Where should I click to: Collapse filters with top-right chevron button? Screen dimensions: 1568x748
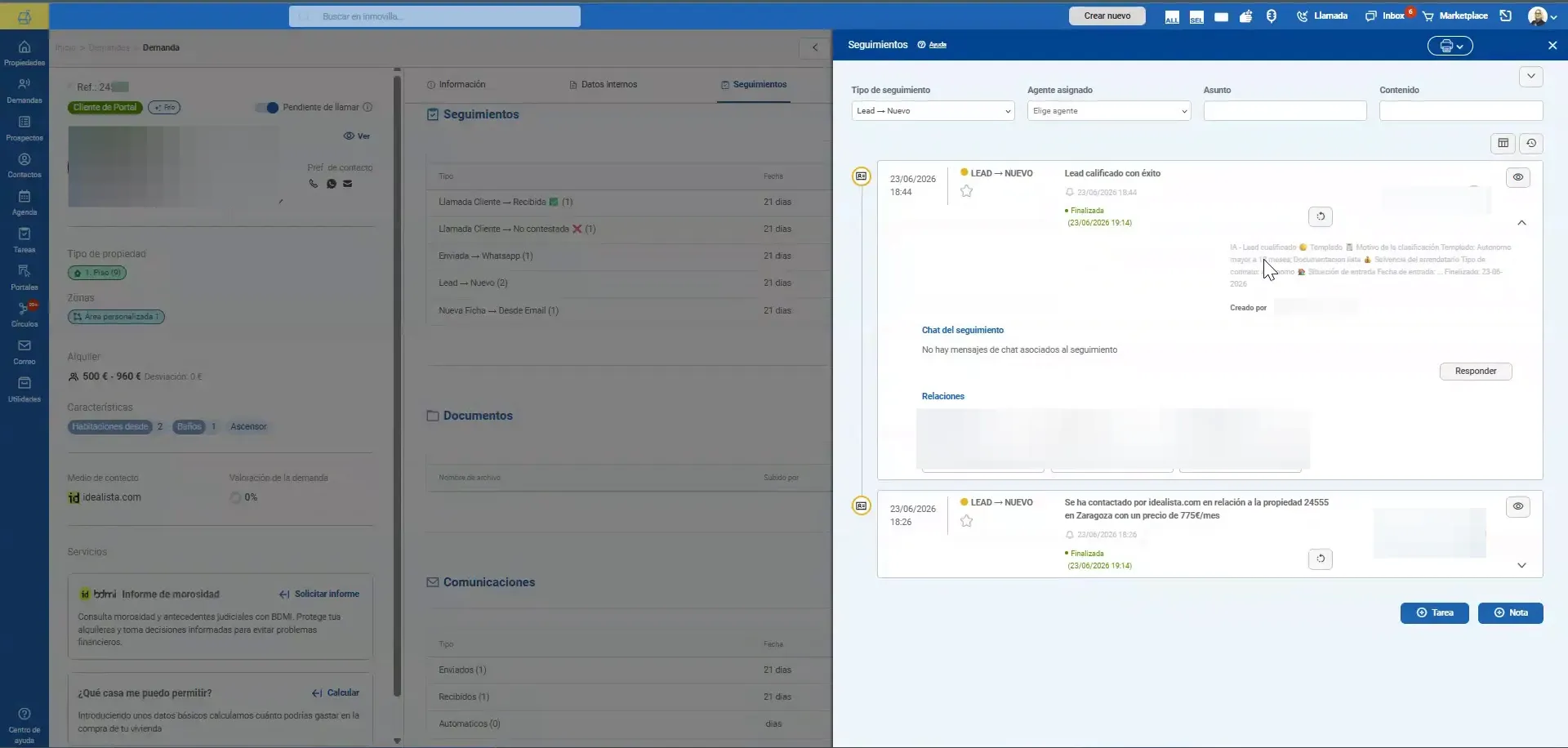(1531, 77)
